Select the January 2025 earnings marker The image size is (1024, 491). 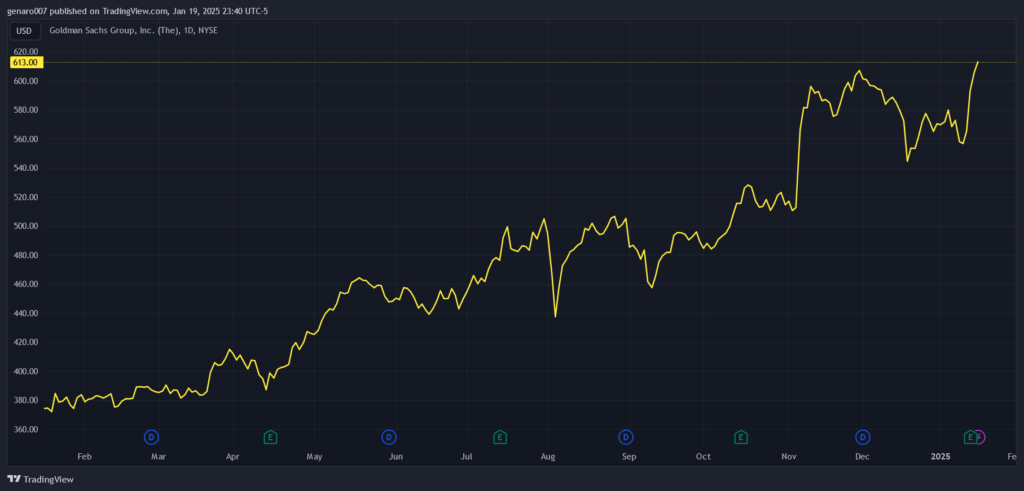pos(970,437)
